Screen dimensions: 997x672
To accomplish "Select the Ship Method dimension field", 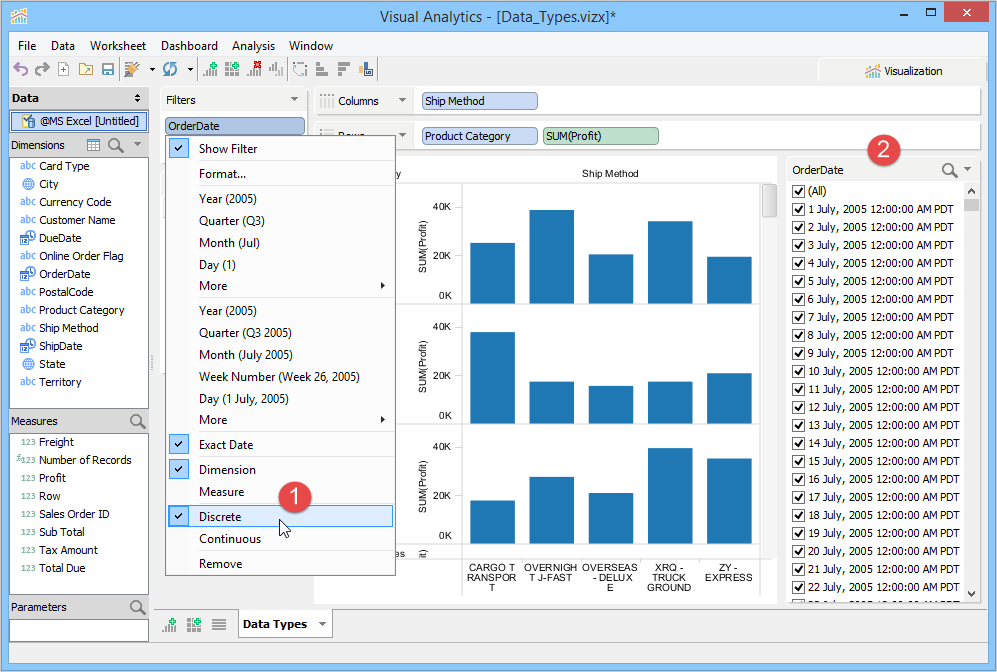I will click(x=68, y=328).
